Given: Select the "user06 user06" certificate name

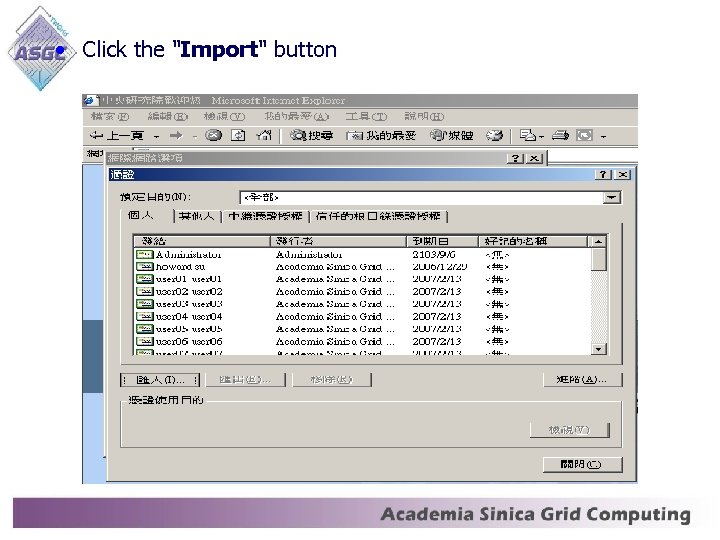Looking at the screenshot, I should [189, 341].
